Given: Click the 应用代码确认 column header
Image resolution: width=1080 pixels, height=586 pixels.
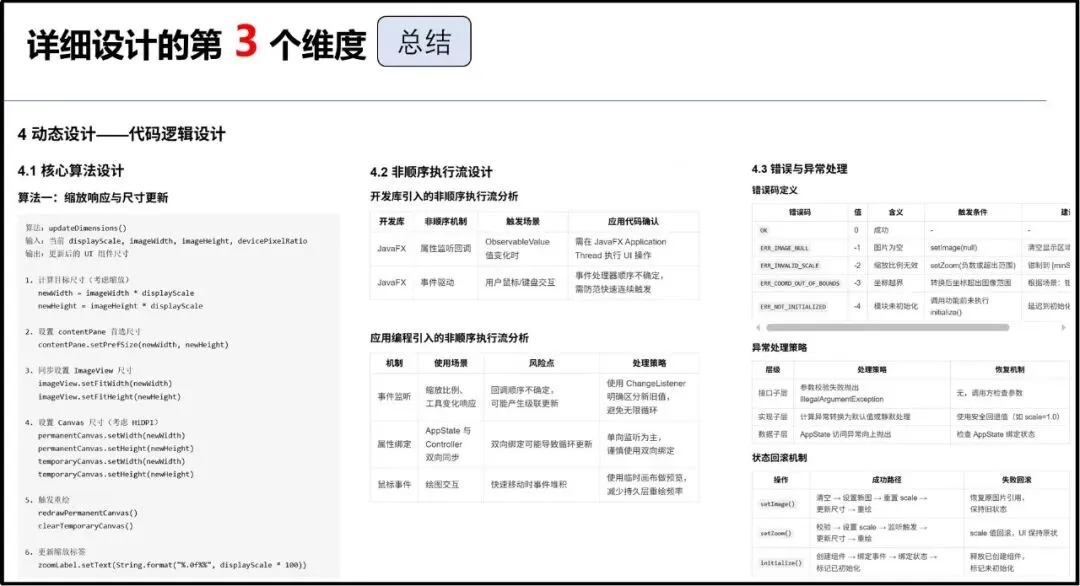Looking at the screenshot, I should point(633,222).
